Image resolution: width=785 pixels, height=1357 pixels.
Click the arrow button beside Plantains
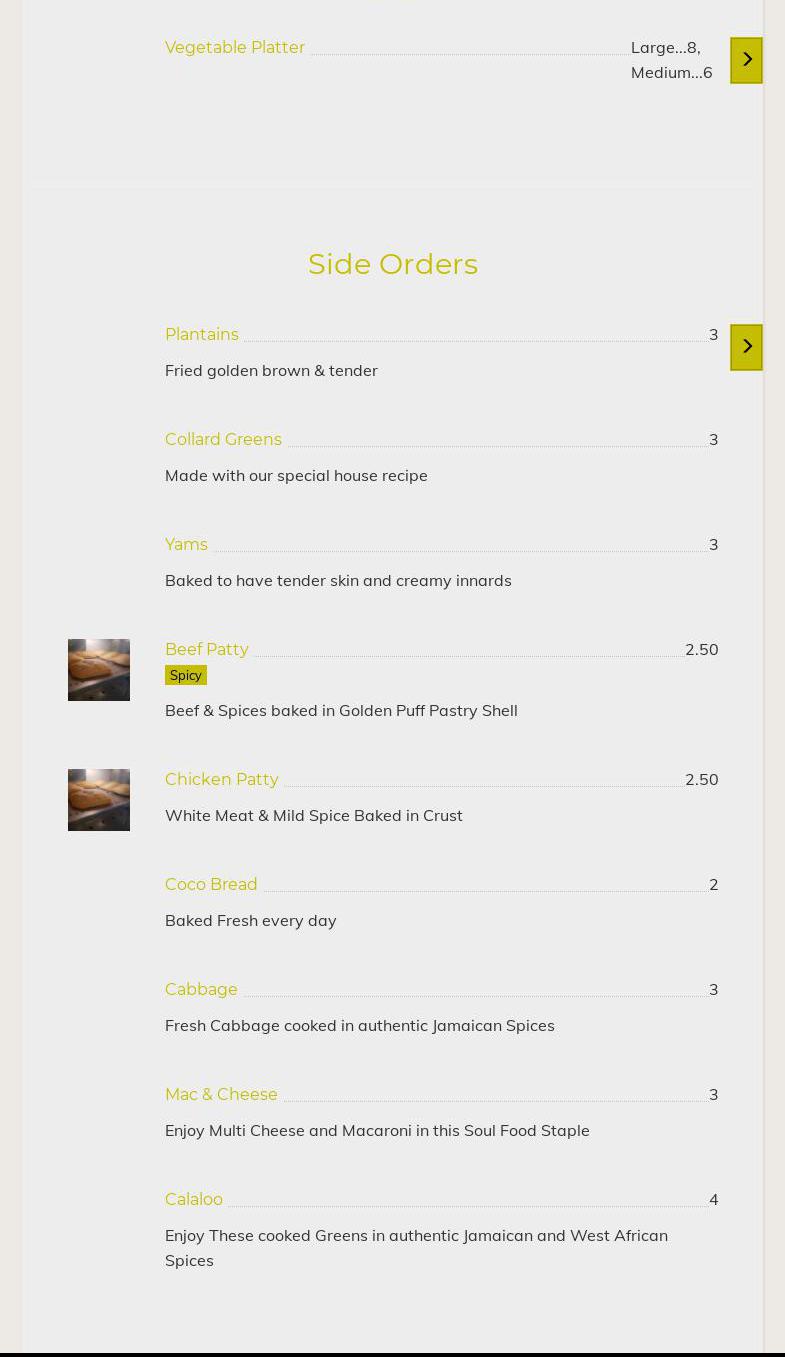[746, 347]
